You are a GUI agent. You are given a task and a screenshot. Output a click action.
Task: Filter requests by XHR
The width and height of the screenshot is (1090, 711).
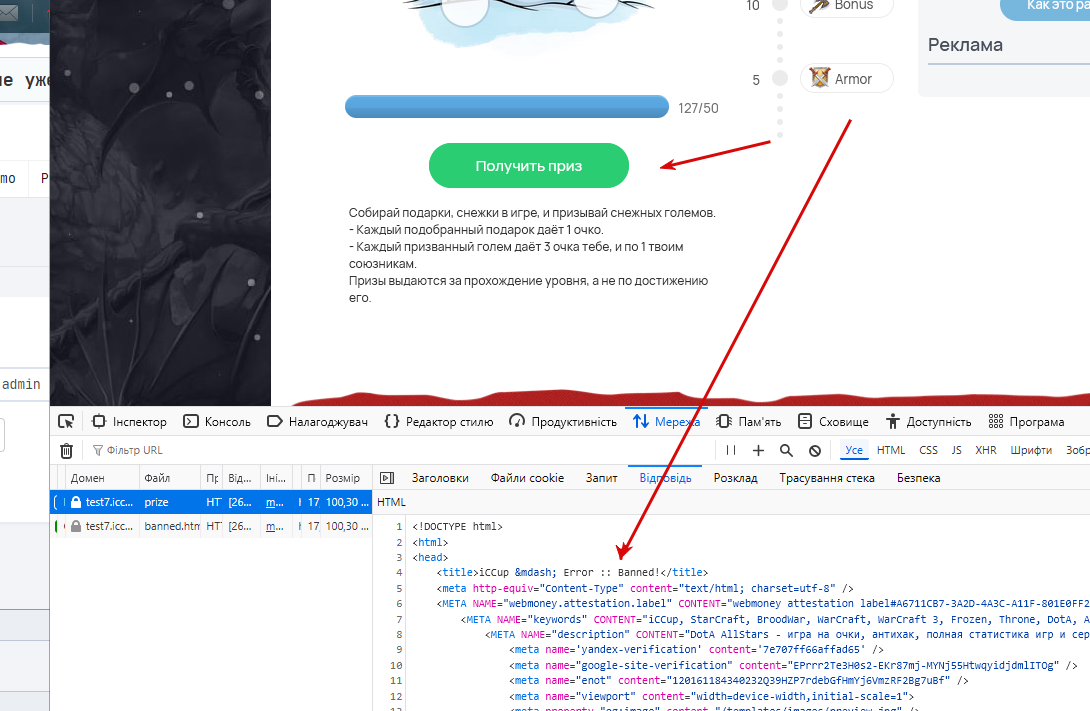[986, 450]
